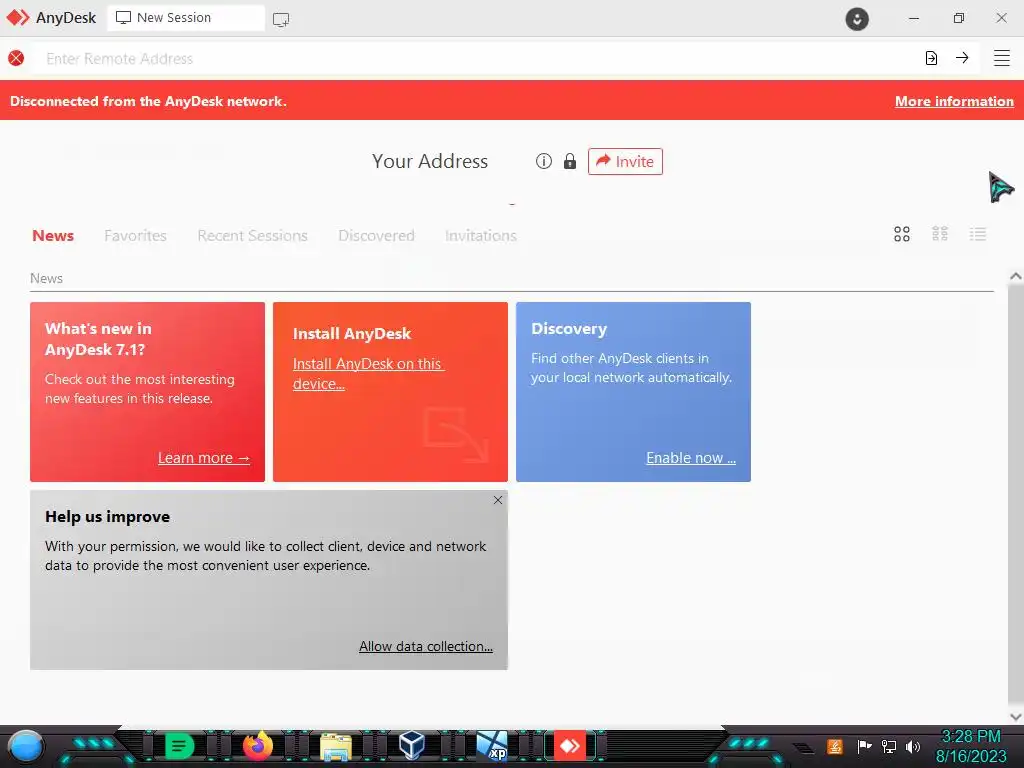Show address info icon
The height and width of the screenshot is (768, 1024).
tap(543, 161)
